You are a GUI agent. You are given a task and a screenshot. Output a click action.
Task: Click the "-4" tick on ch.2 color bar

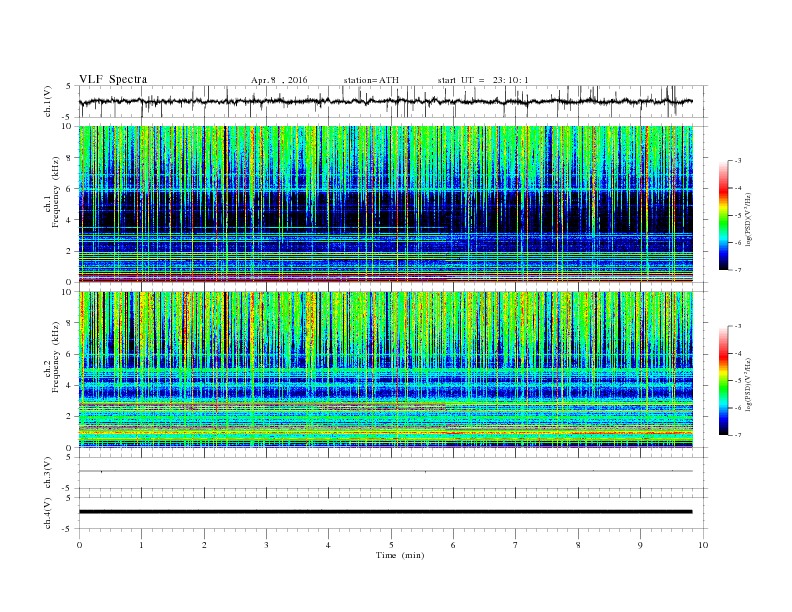pos(738,353)
